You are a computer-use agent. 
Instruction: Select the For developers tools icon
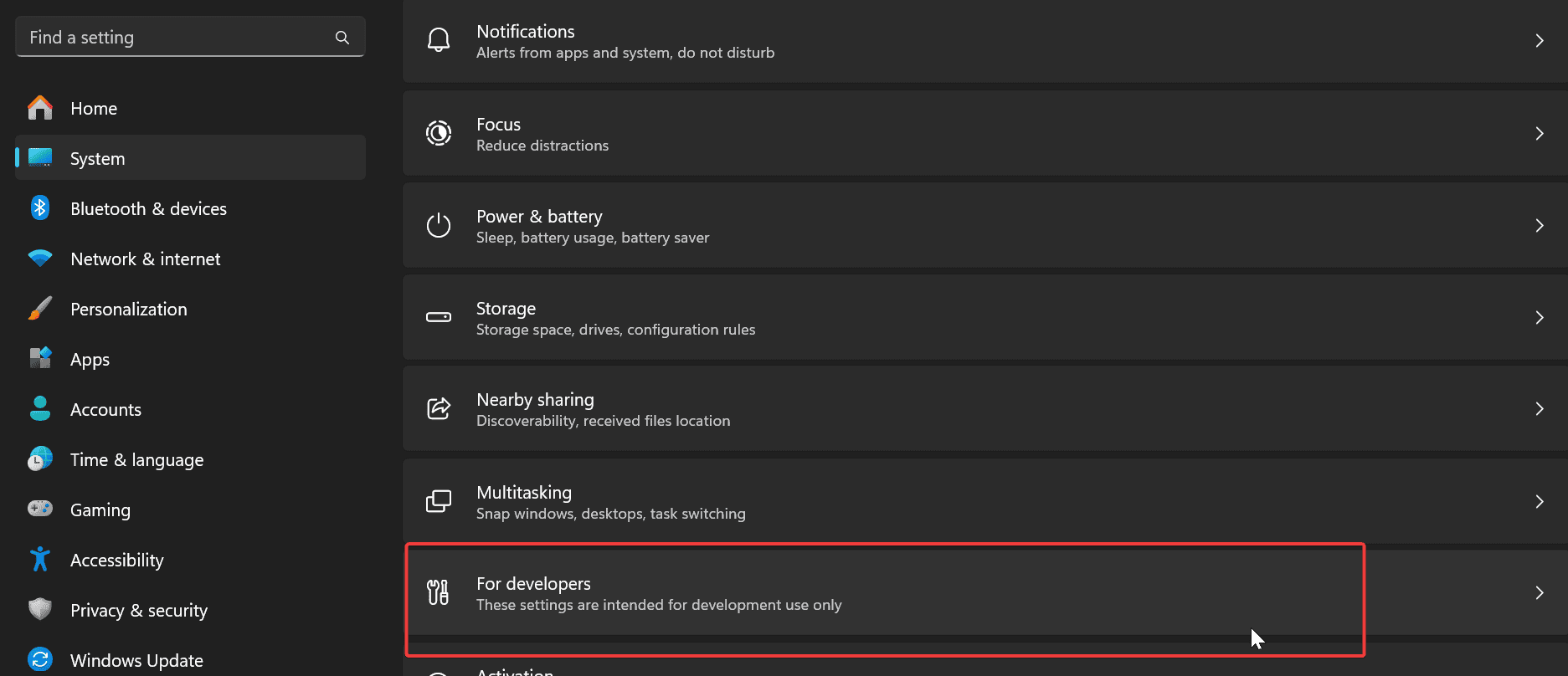coord(436,591)
